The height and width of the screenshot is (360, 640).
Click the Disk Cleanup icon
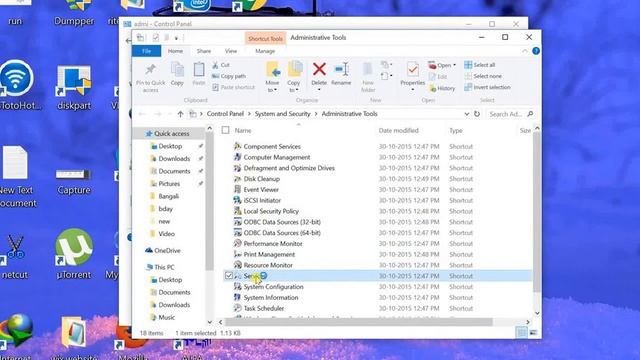tap(237, 179)
